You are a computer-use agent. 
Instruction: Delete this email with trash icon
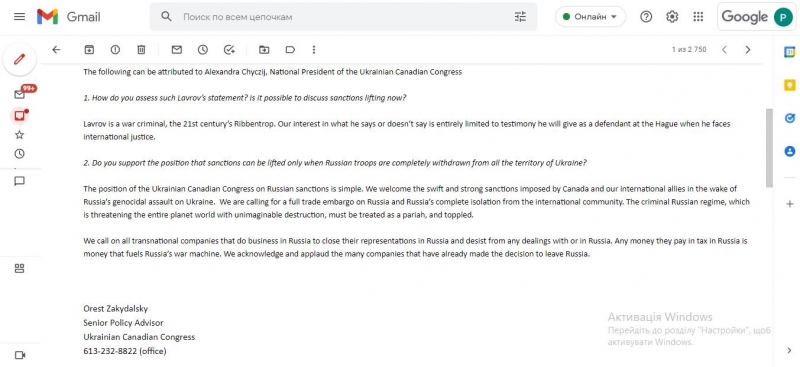(141, 50)
